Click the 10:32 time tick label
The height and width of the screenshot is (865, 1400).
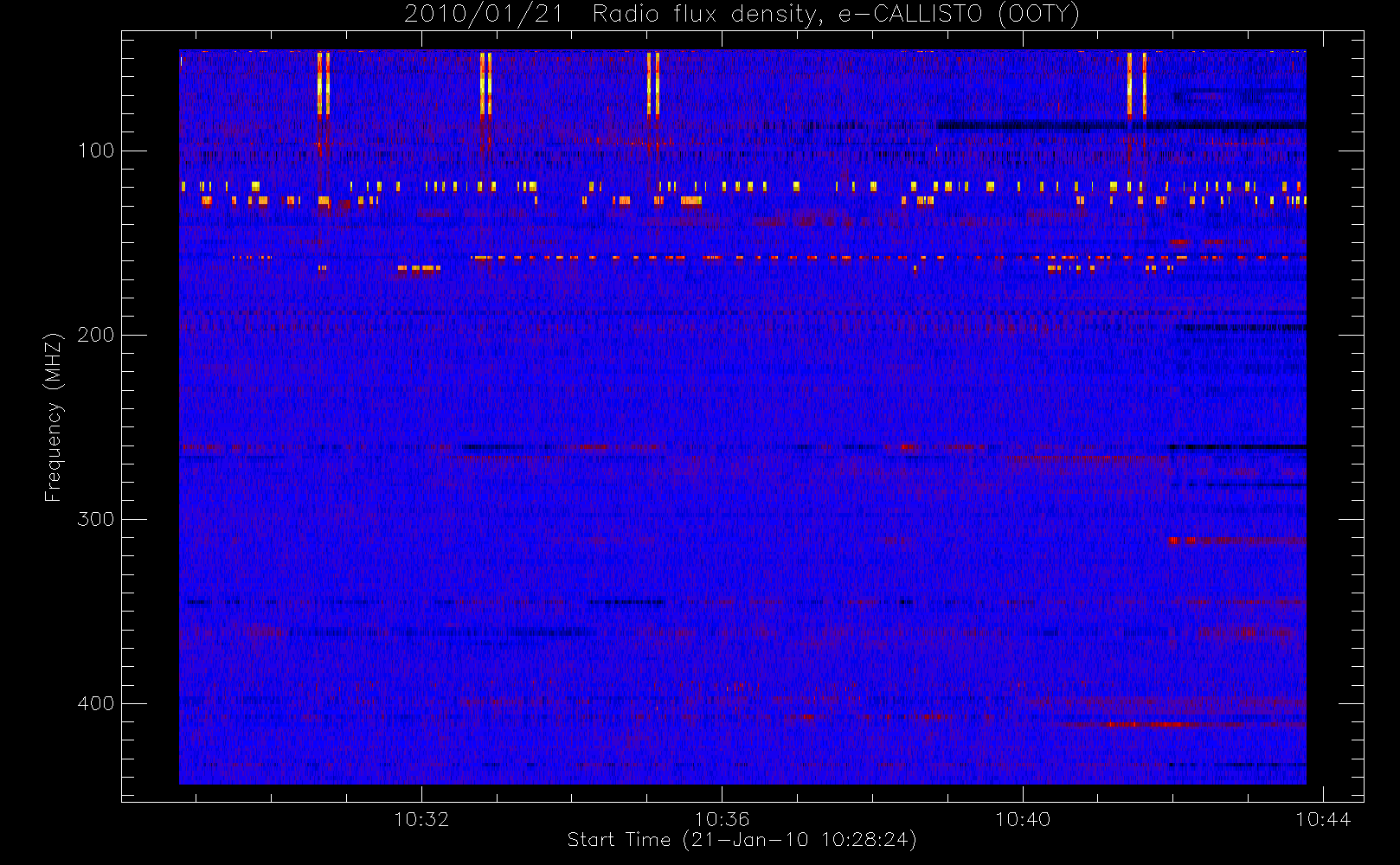421,818
